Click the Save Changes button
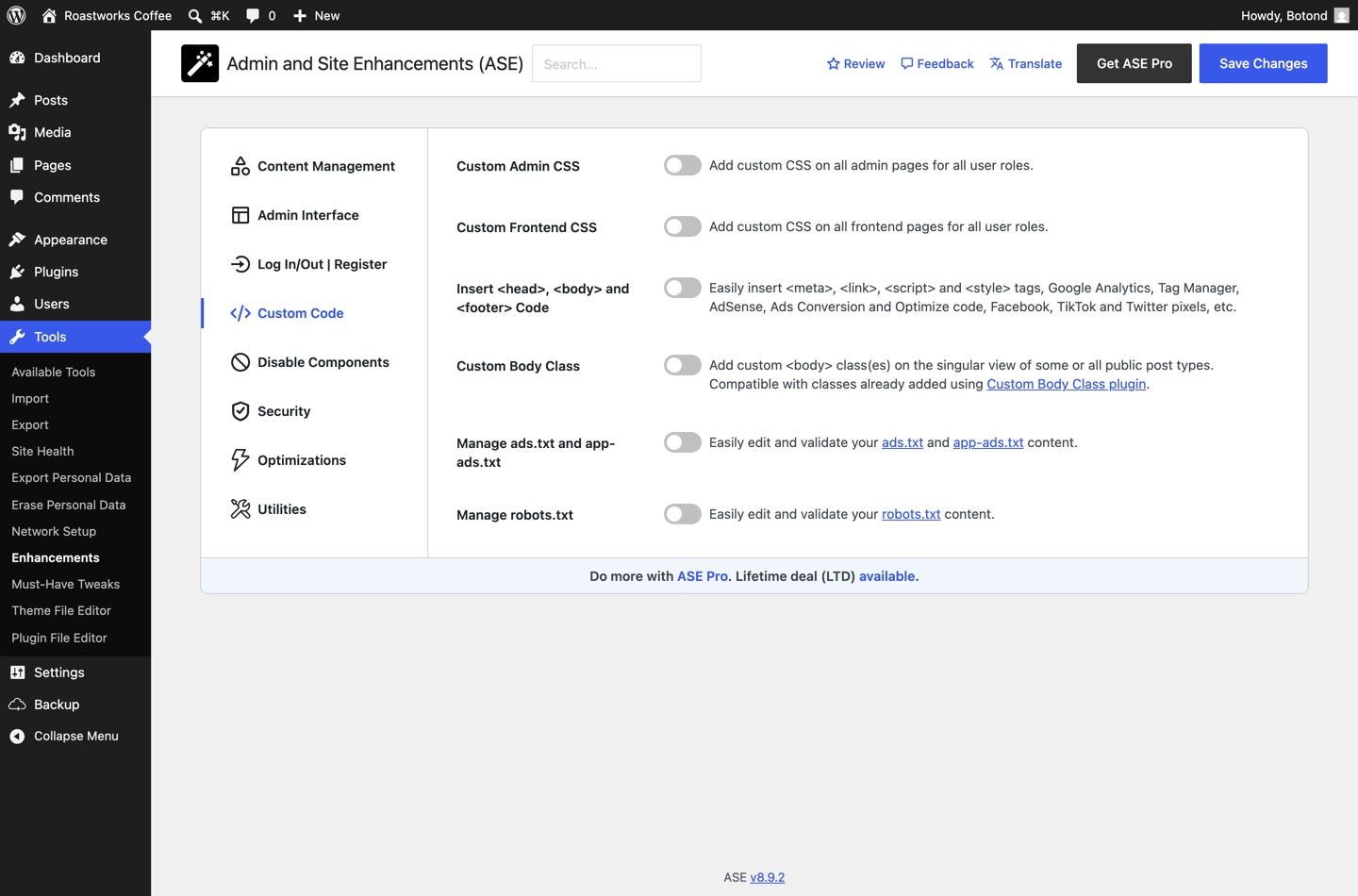1358x896 pixels. [1263, 63]
